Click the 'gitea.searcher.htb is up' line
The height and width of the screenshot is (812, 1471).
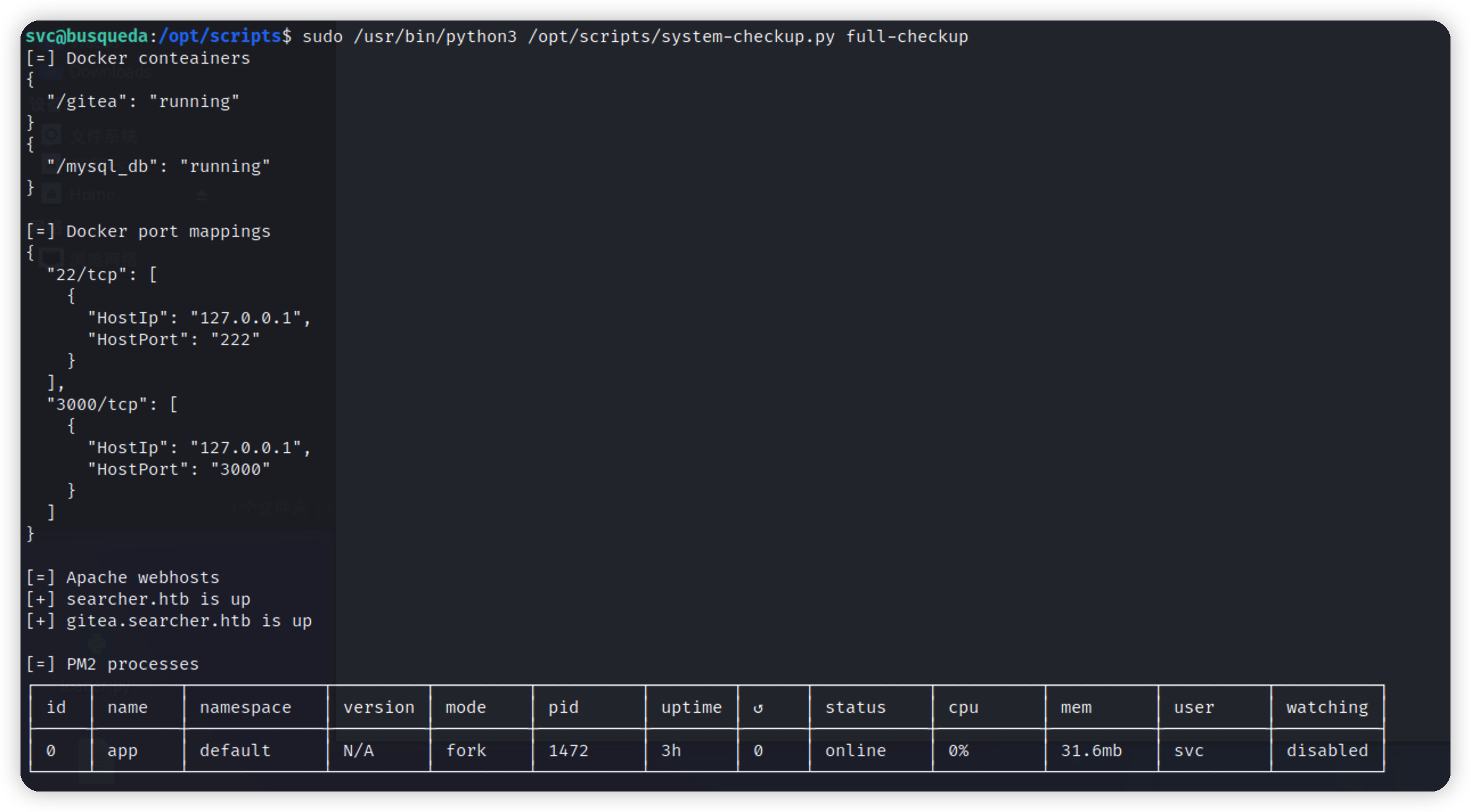pos(189,621)
